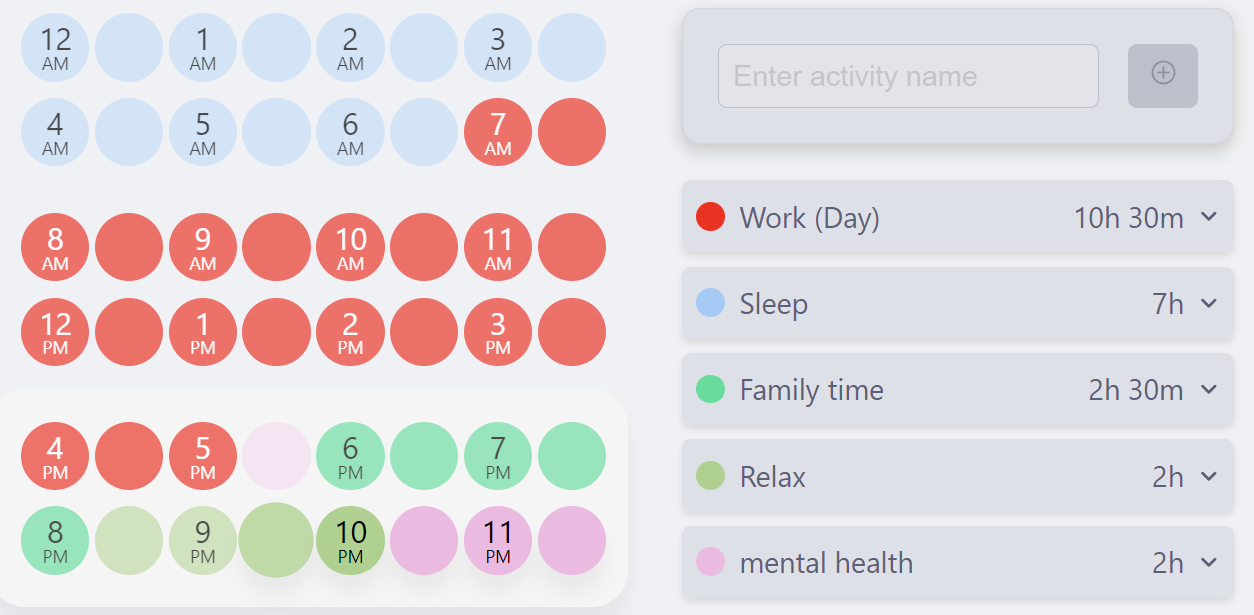1254x615 pixels.
Task: Type in the Enter activity name field
Action: tap(908, 76)
